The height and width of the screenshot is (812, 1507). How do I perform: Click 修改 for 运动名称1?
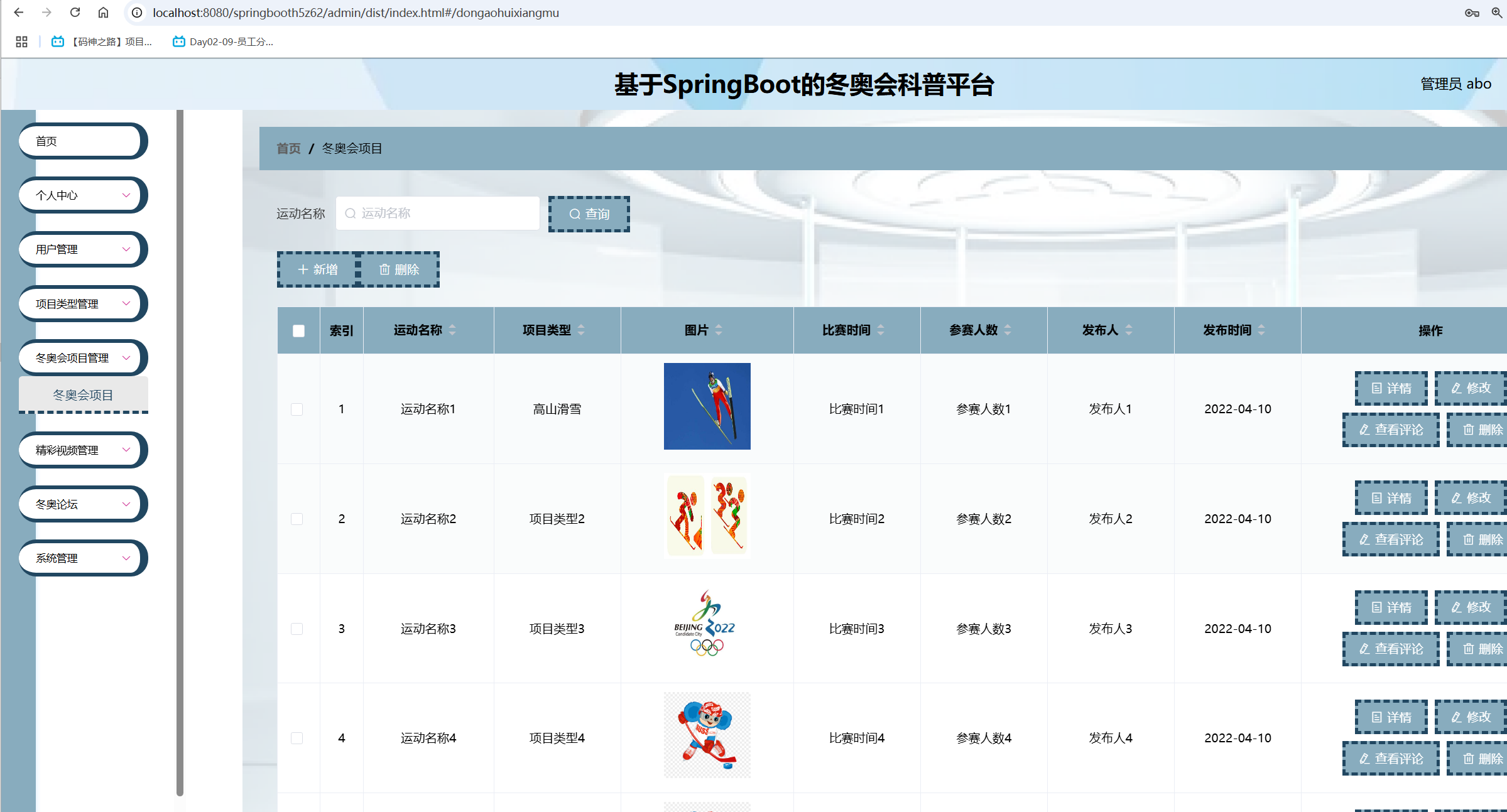coord(1471,388)
